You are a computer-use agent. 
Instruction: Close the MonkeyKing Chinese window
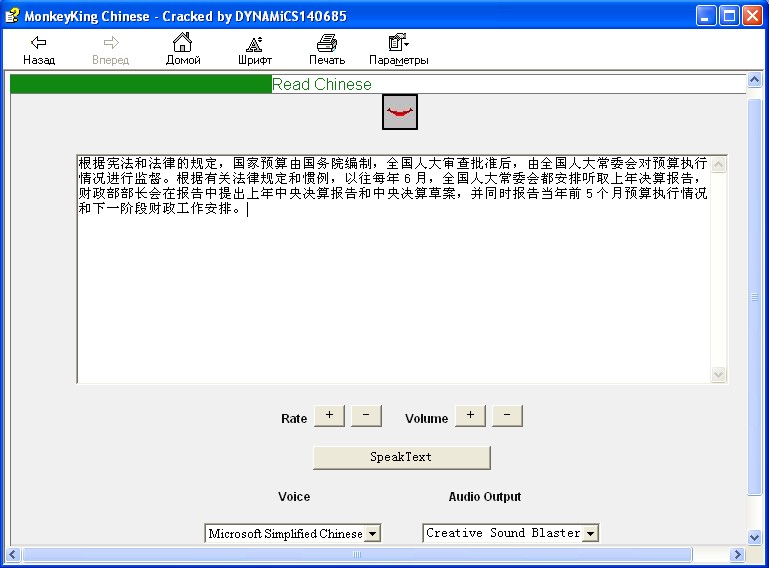[752, 16]
